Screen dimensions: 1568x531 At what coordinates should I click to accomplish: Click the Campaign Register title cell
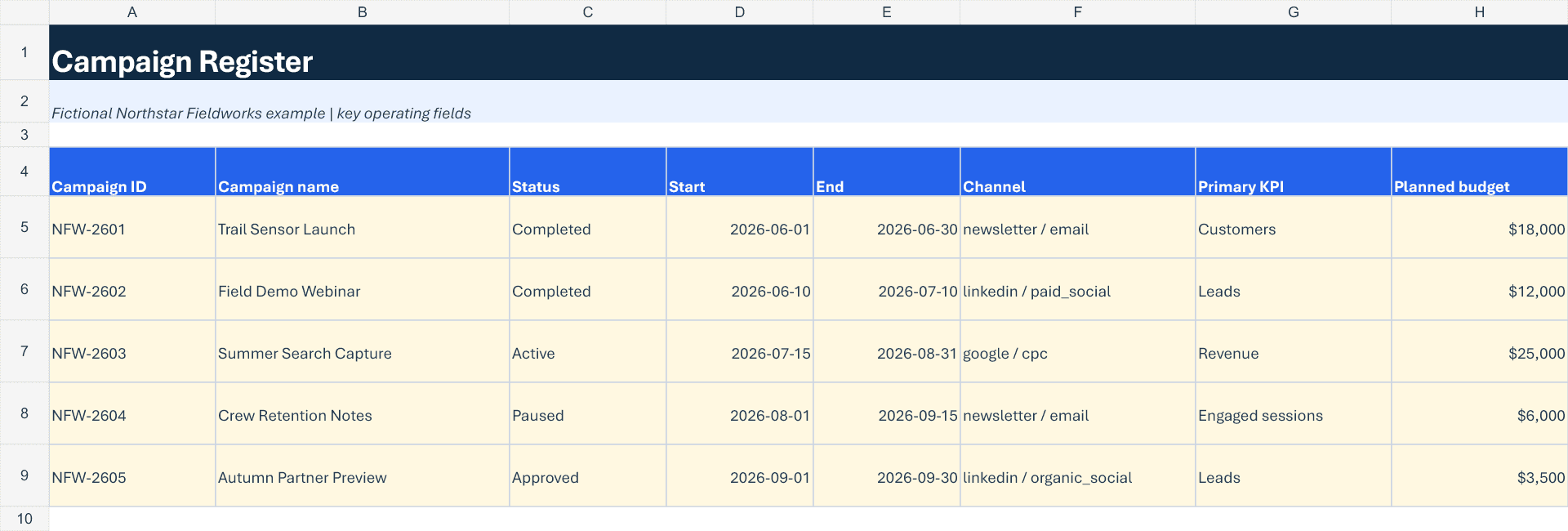[x=808, y=52]
